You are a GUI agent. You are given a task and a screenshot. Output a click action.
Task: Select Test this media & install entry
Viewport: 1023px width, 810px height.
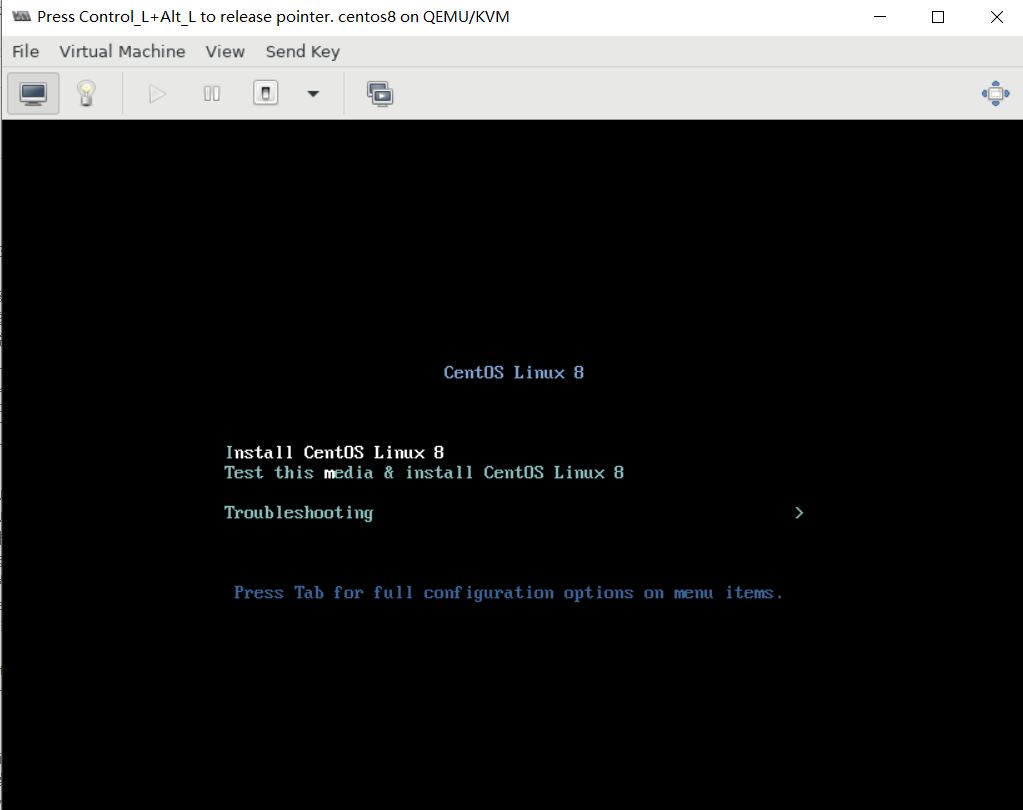[x=424, y=473]
